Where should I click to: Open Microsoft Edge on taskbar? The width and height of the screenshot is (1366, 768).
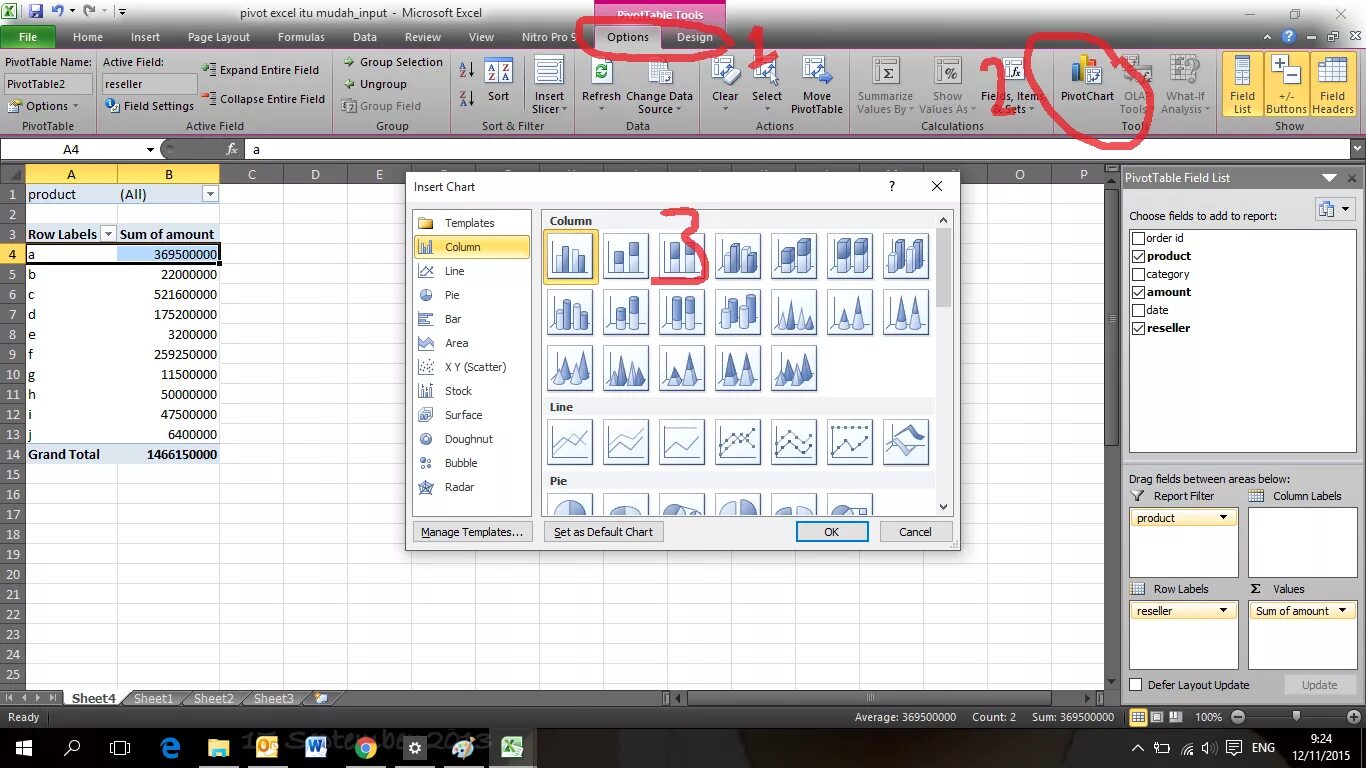tap(170, 747)
